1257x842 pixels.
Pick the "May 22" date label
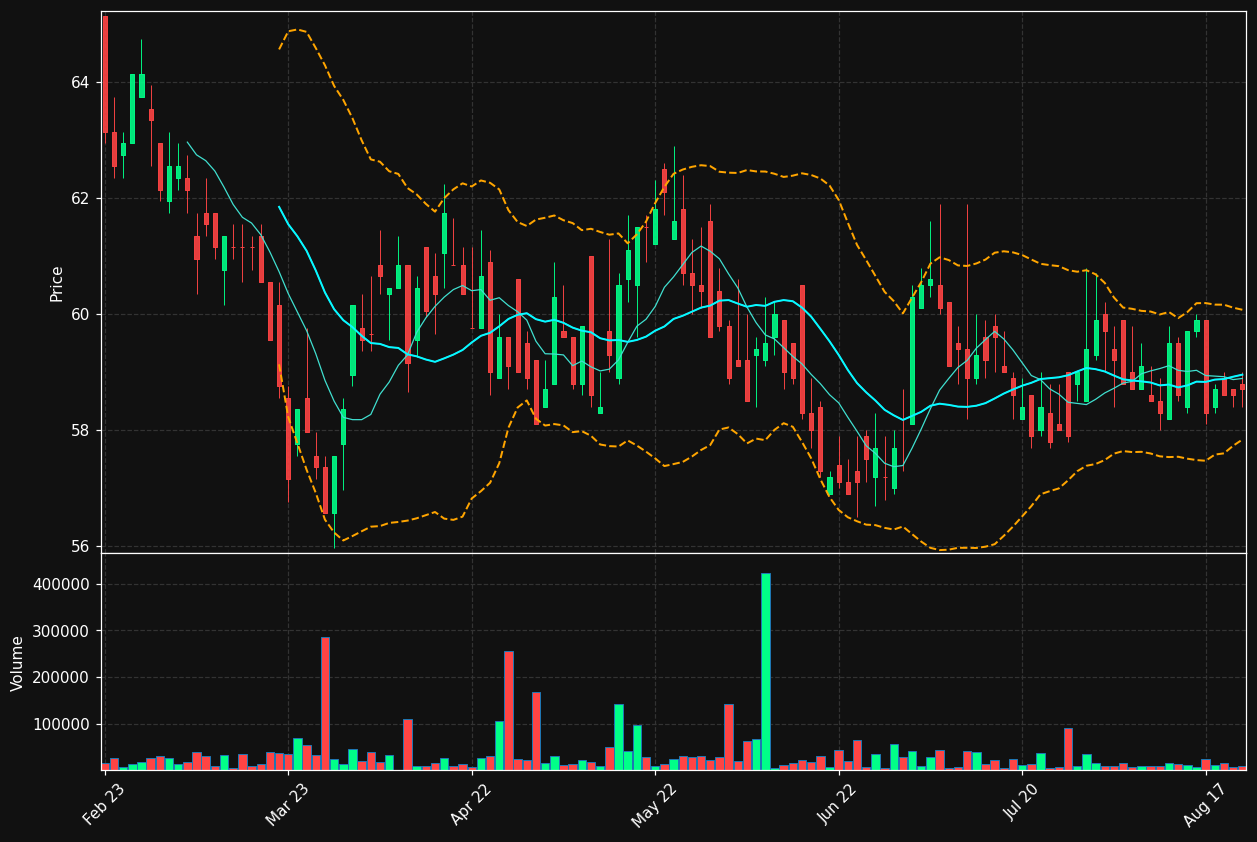click(653, 804)
